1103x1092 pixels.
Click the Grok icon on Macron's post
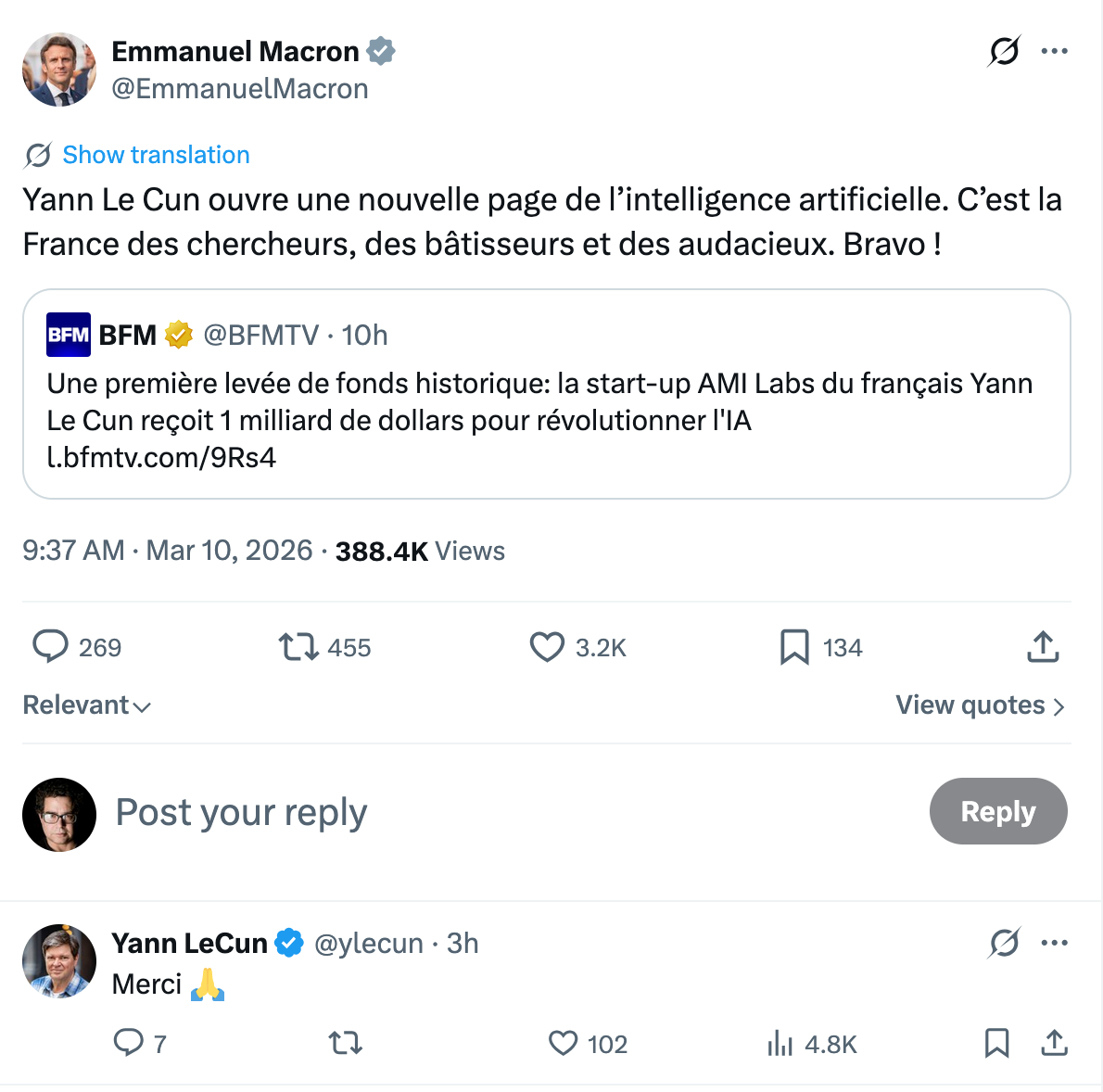click(x=1004, y=51)
